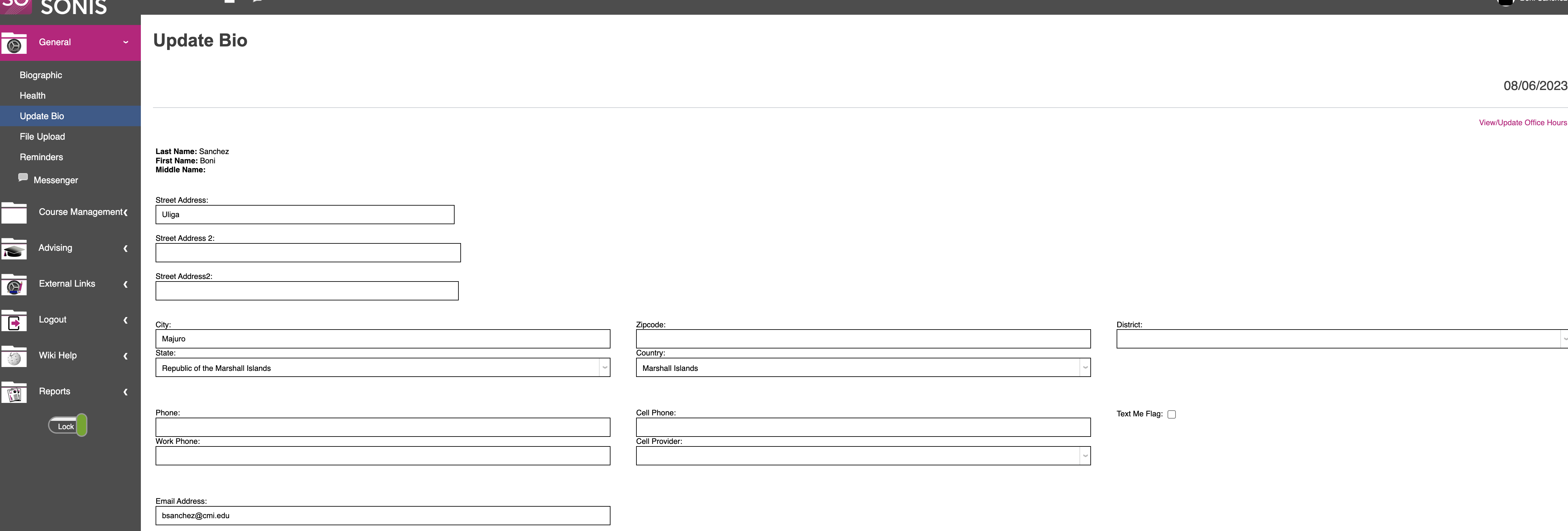Viewport: 1568px width, 531px height.
Task: Open View/Update Office Hours link
Action: click(x=1522, y=122)
